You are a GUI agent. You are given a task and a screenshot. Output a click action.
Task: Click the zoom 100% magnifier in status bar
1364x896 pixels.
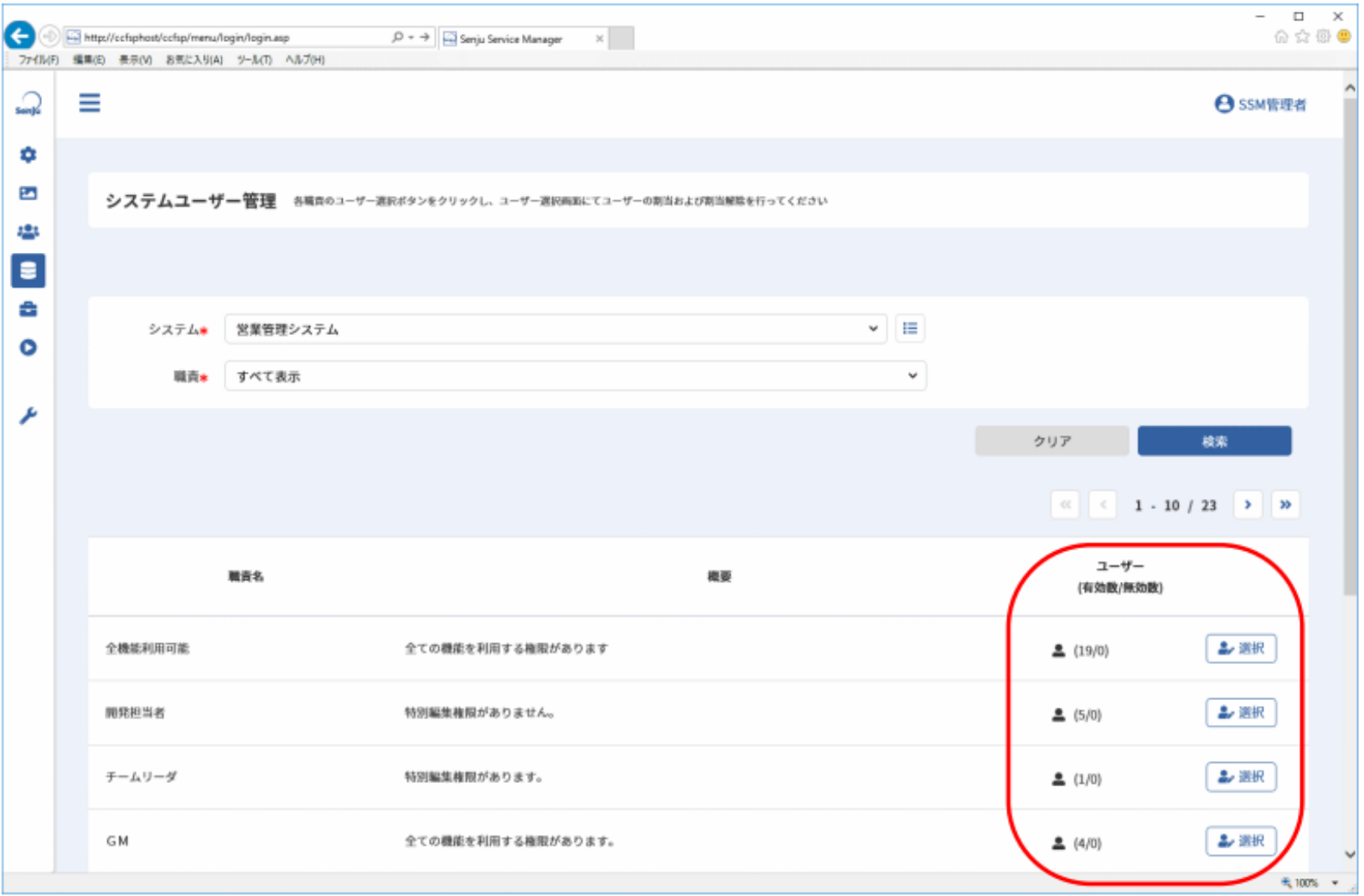[x=1287, y=883]
